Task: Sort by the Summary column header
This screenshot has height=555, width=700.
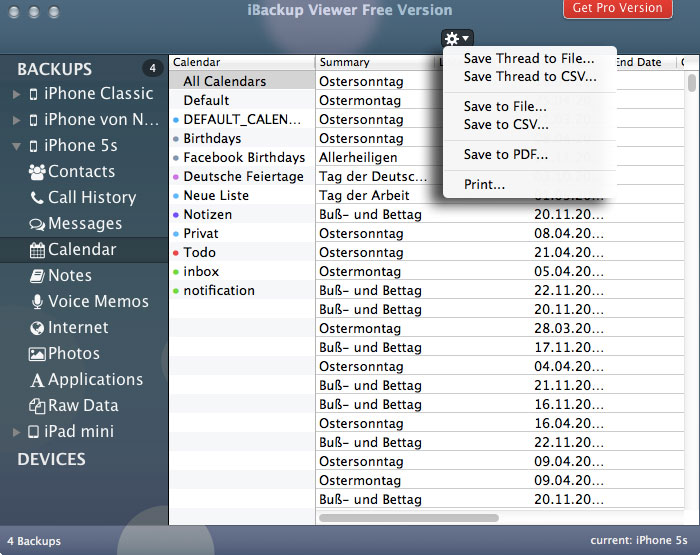Action: coord(375,63)
